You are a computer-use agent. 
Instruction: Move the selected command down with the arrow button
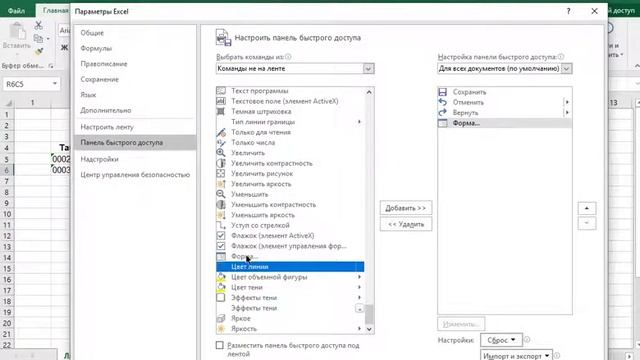coord(587,223)
